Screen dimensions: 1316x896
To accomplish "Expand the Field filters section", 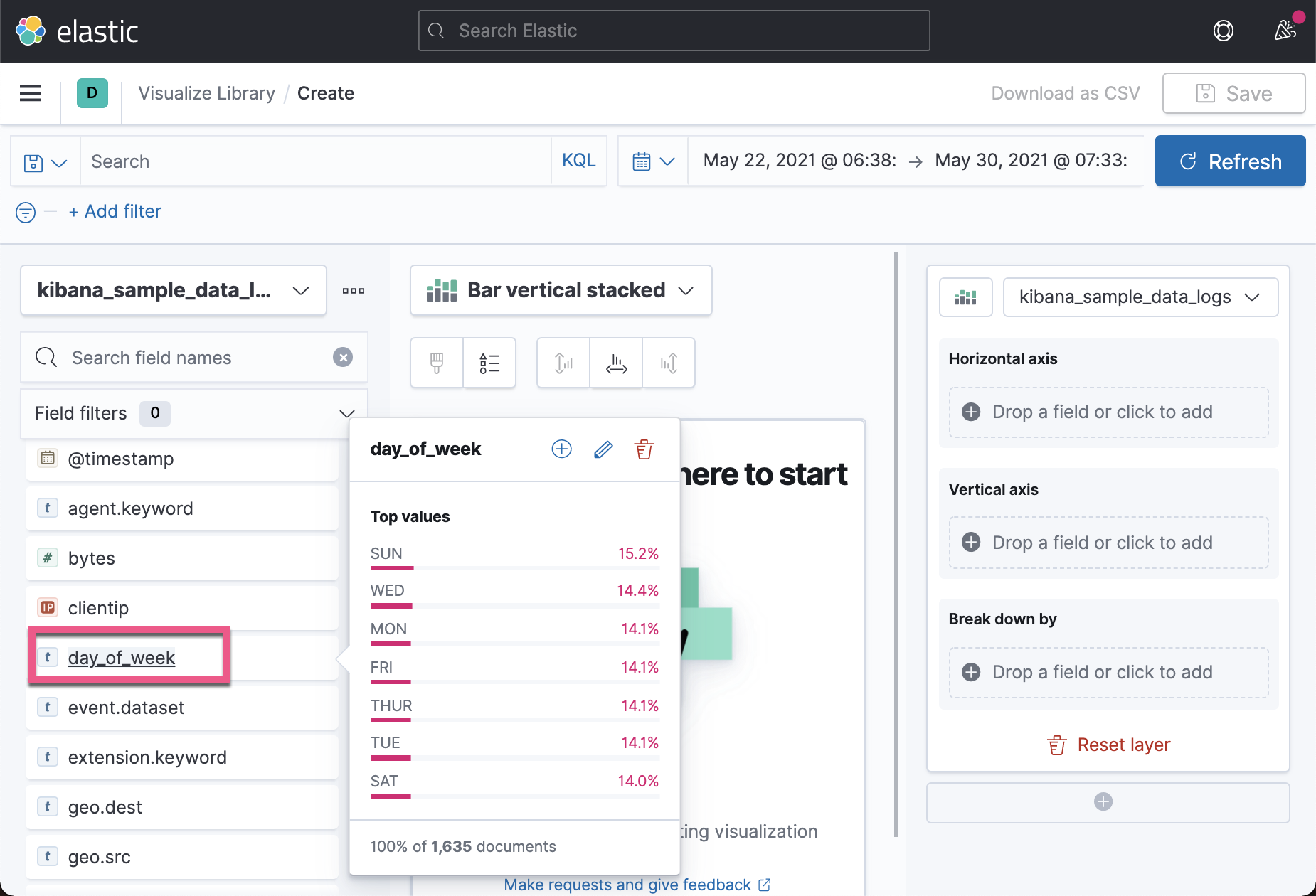I will [346, 413].
